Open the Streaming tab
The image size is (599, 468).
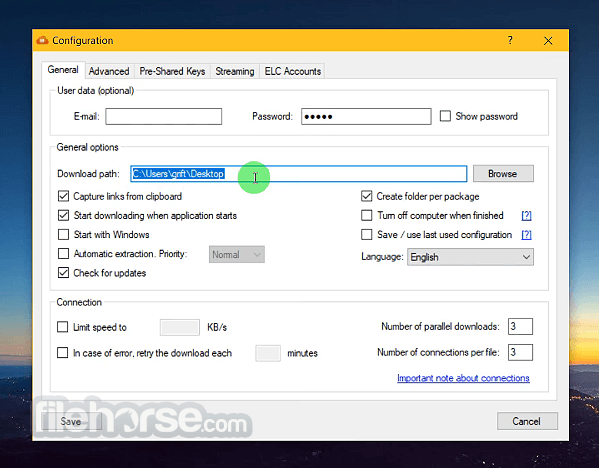click(x=235, y=71)
